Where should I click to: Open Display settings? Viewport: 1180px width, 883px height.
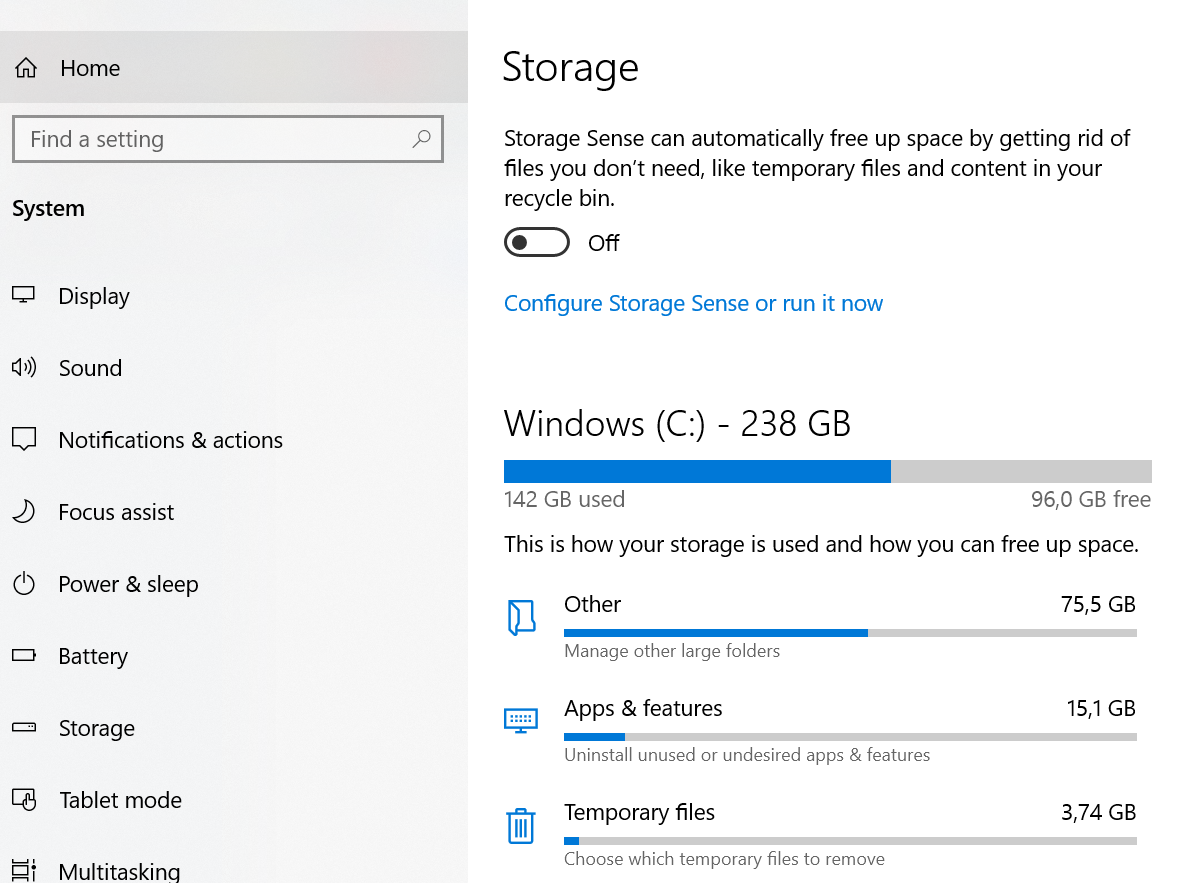[x=234, y=296]
